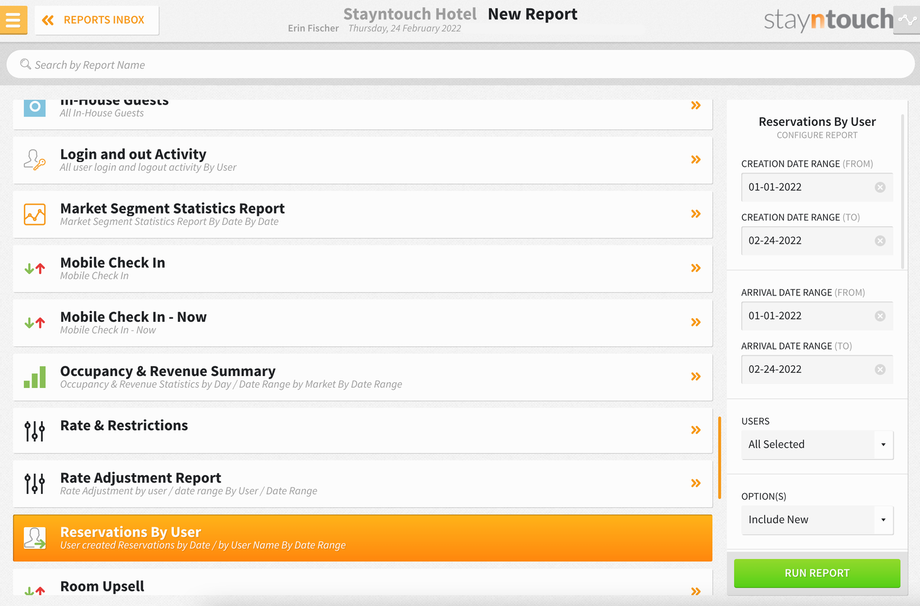
Task: Click the Run Report button
Action: [817, 573]
